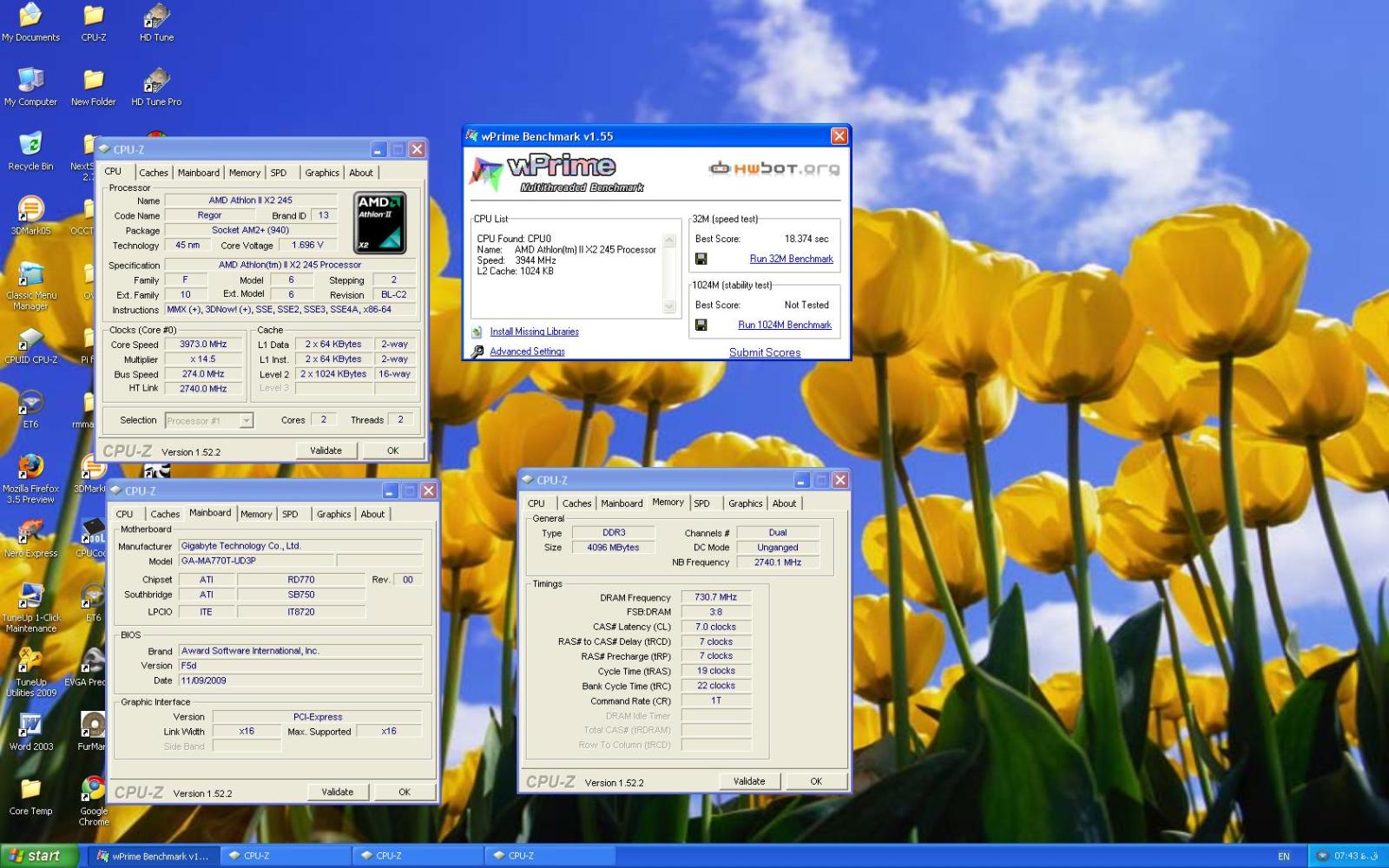Viewport: 1389px width, 868px height.
Task: Click the save icon beside Run 1024M Benchmark
Action: [701, 325]
